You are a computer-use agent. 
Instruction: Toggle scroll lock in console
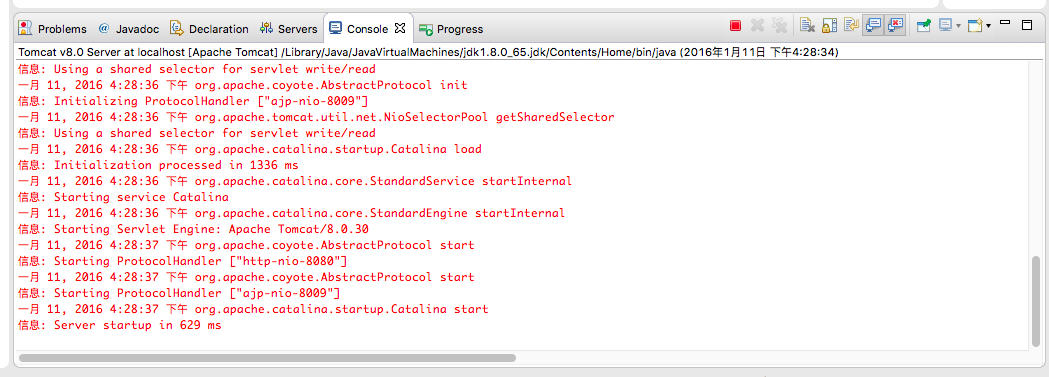pos(830,26)
